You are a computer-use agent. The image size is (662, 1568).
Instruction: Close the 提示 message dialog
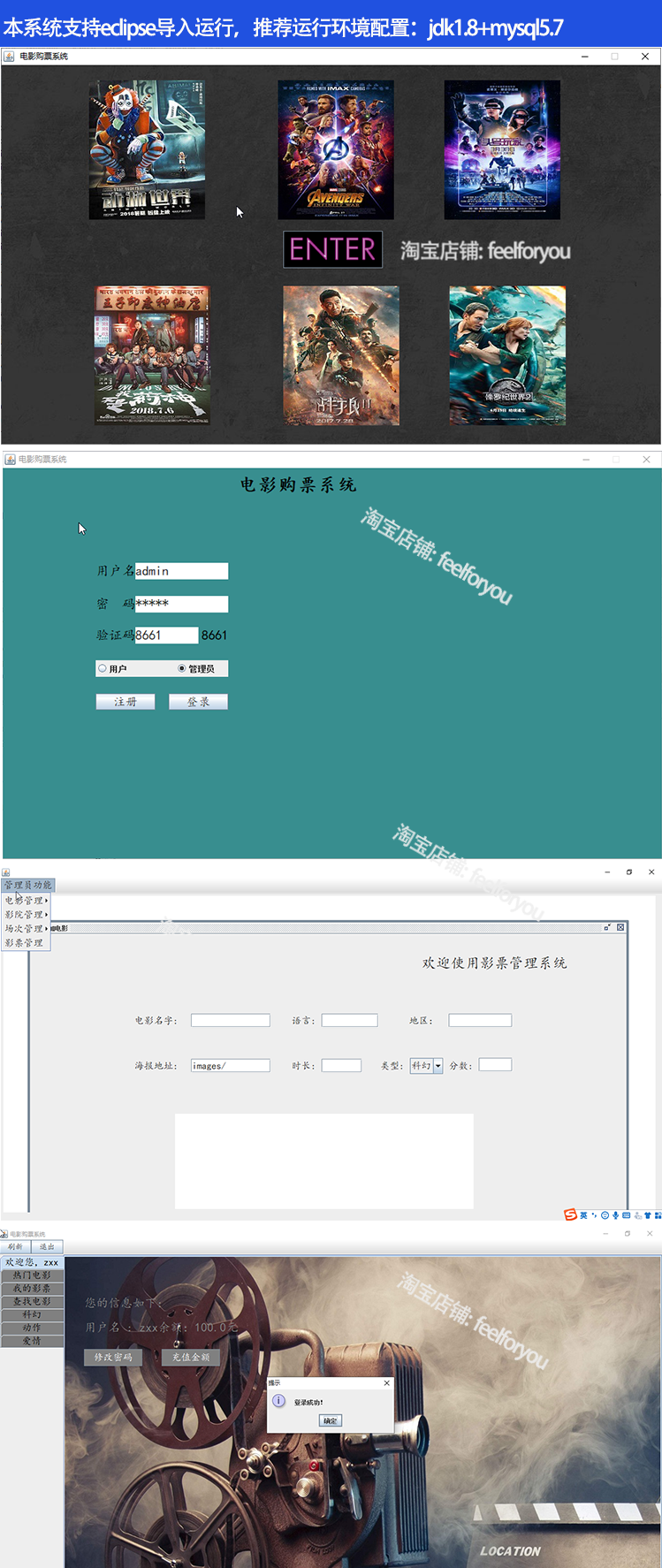(x=386, y=1382)
